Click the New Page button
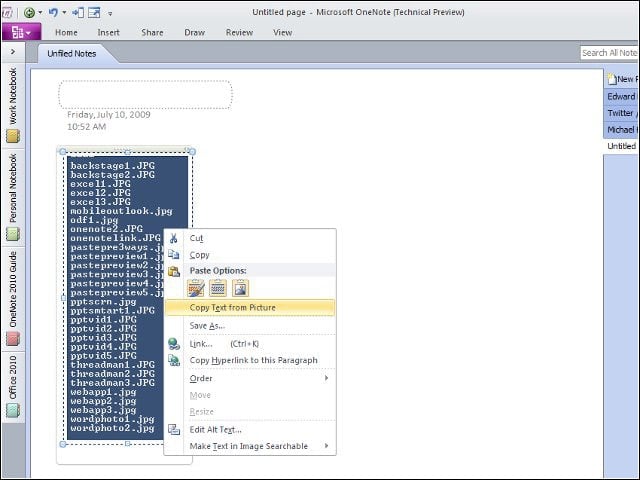Screen dimensions: 640x480 click(x=621, y=79)
